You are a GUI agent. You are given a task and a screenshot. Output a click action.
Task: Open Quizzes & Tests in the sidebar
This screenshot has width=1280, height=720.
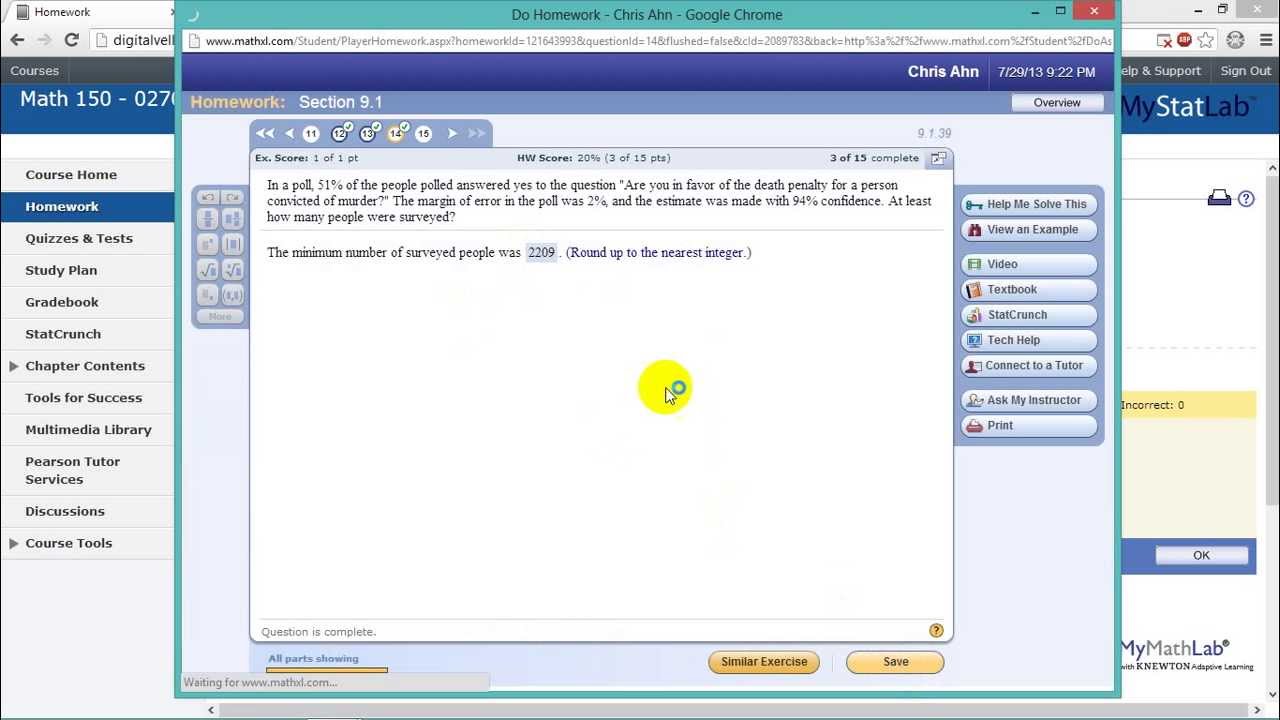click(79, 238)
